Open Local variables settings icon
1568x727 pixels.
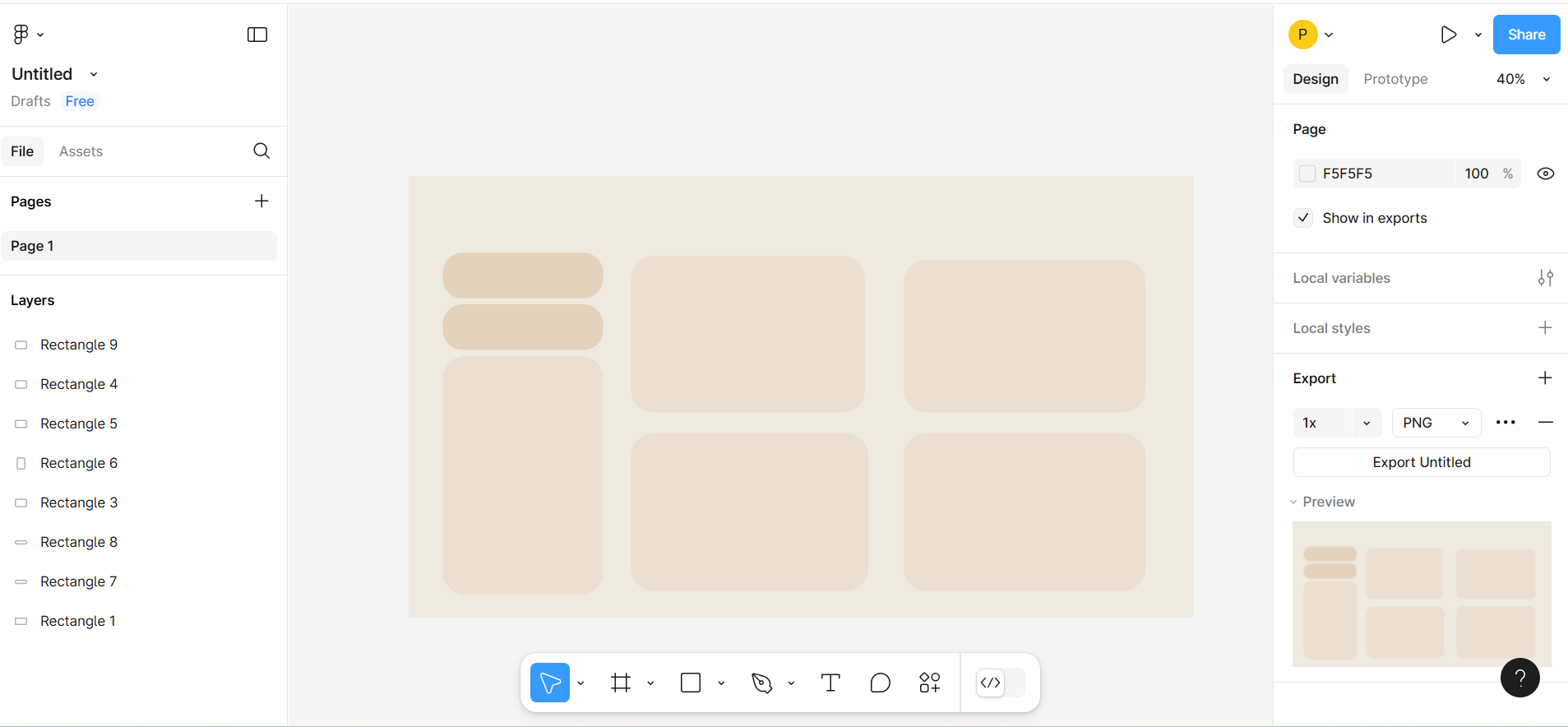click(x=1545, y=278)
